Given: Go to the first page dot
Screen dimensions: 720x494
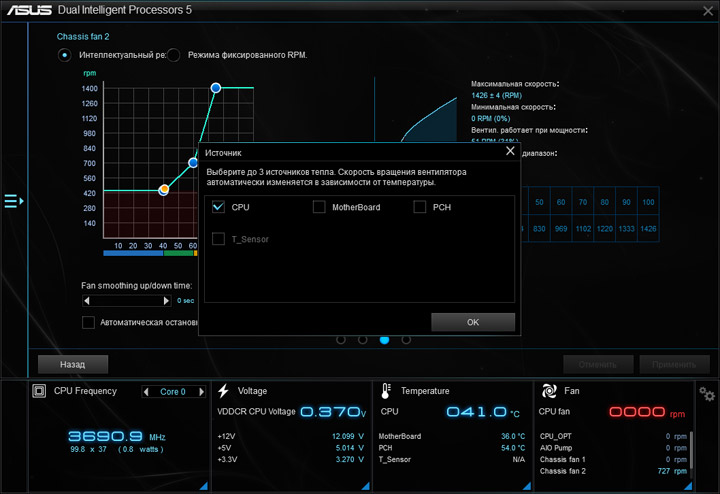Looking at the screenshot, I should (341, 340).
